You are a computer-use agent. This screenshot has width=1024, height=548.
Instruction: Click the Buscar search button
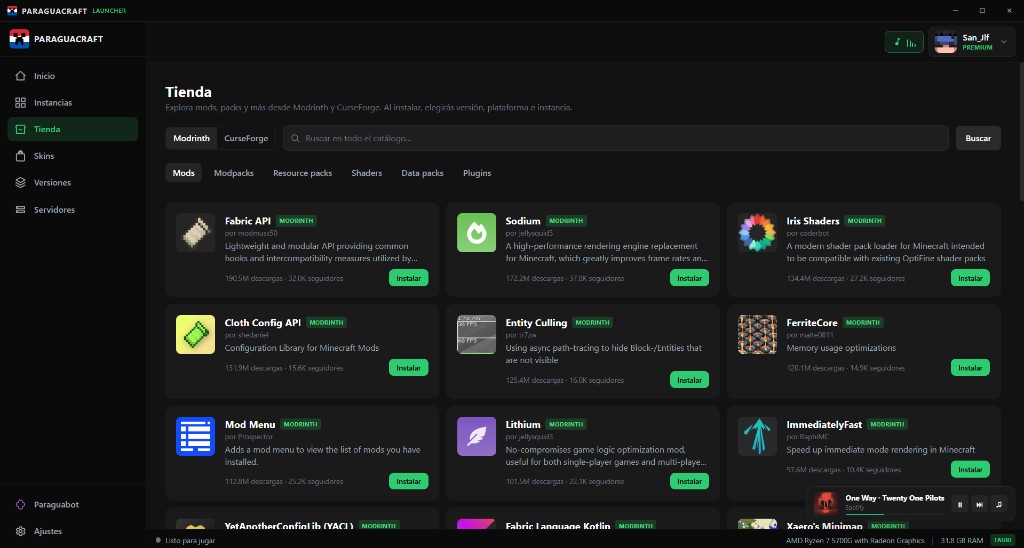click(x=978, y=138)
